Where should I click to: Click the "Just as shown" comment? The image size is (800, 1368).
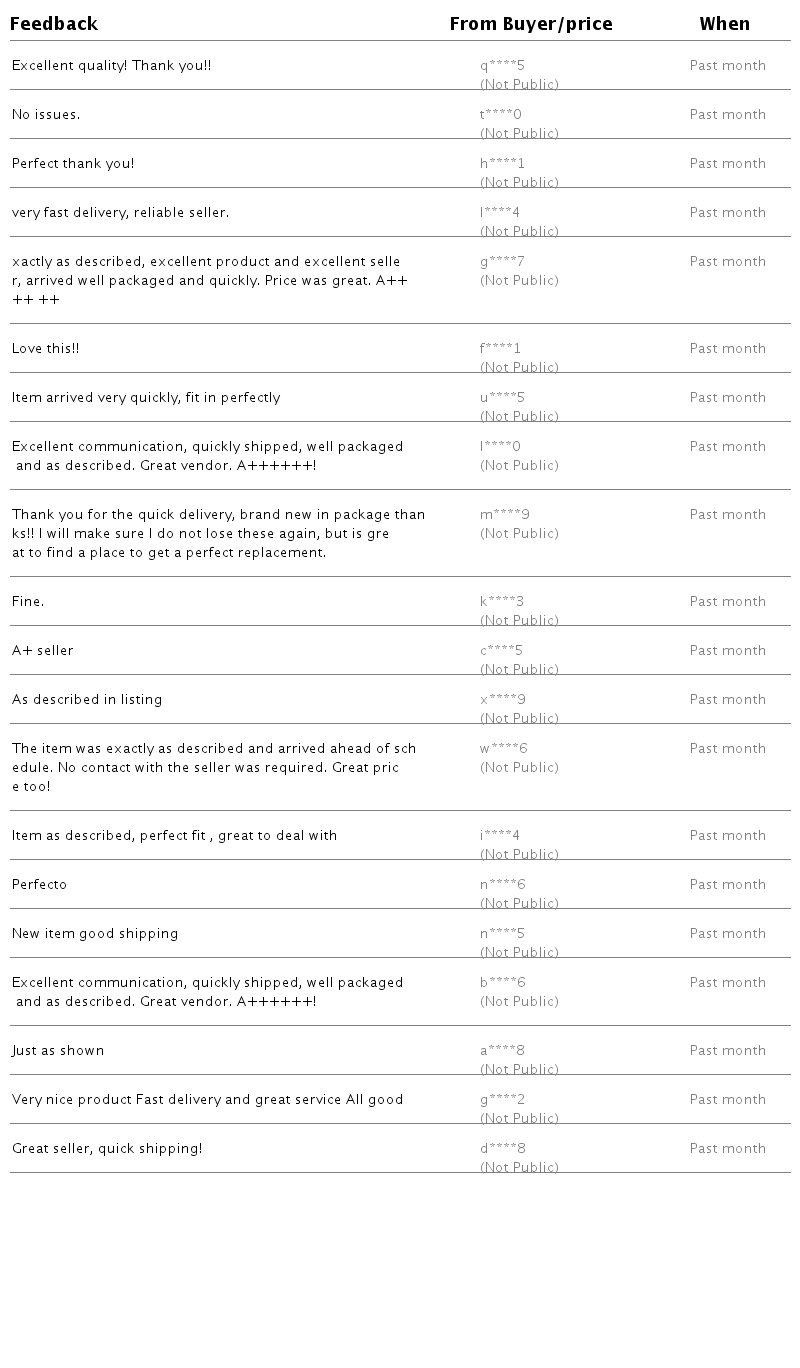58,1051
